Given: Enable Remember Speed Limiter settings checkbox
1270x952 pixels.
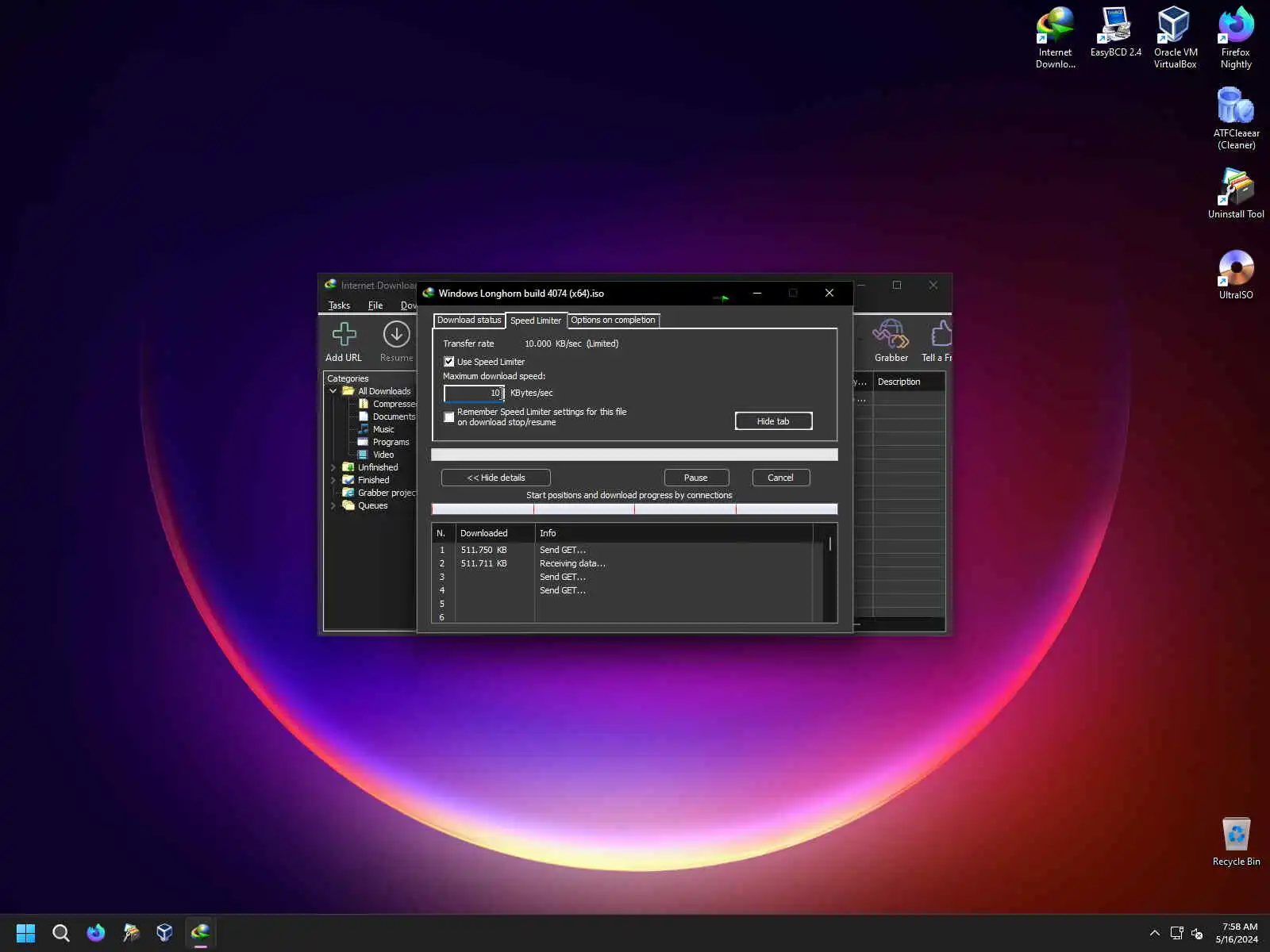Looking at the screenshot, I should [449, 417].
